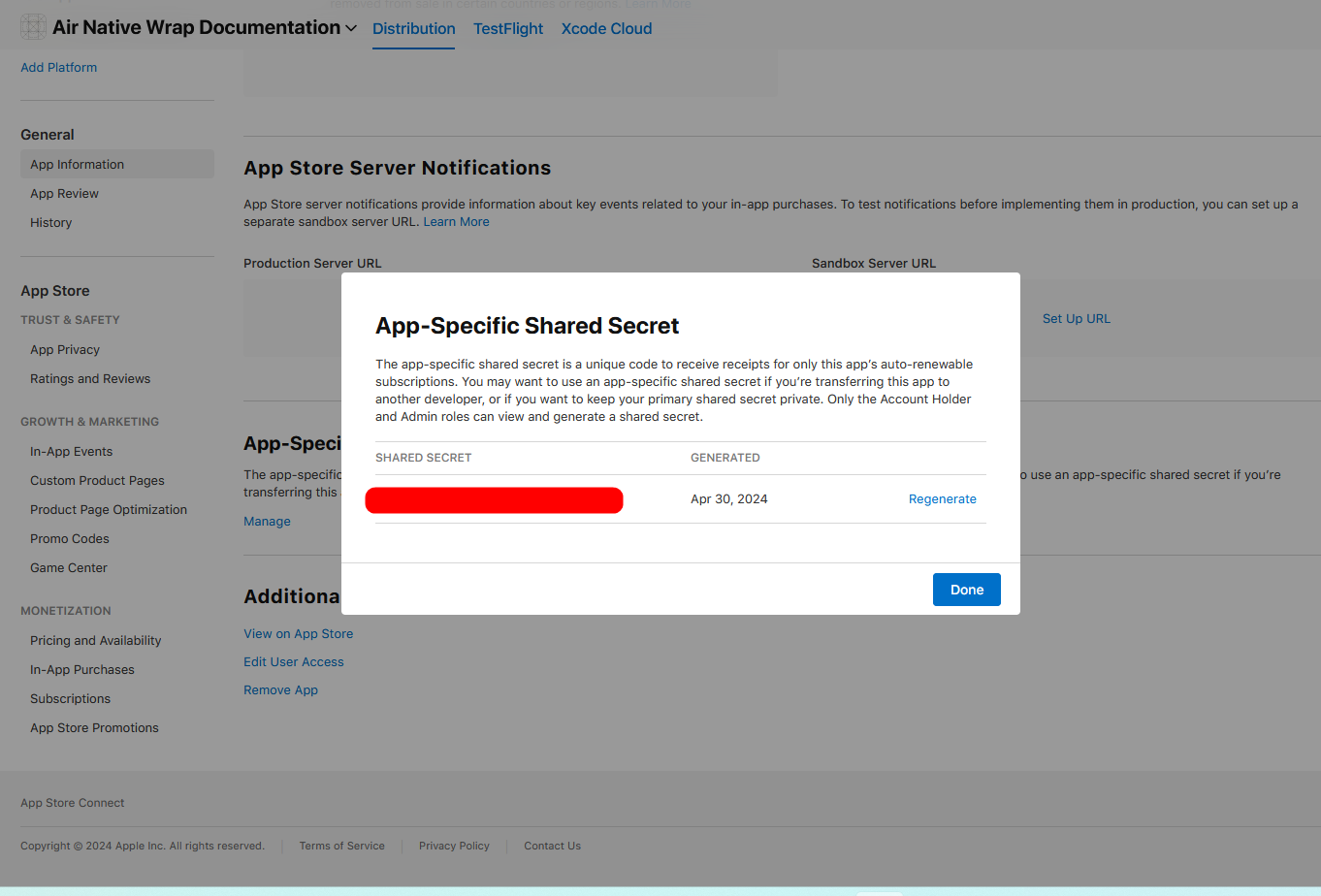The width and height of the screenshot is (1321, 896).
Task: Click the SHARED SECRET column header
Action: [x=424, y=458]
